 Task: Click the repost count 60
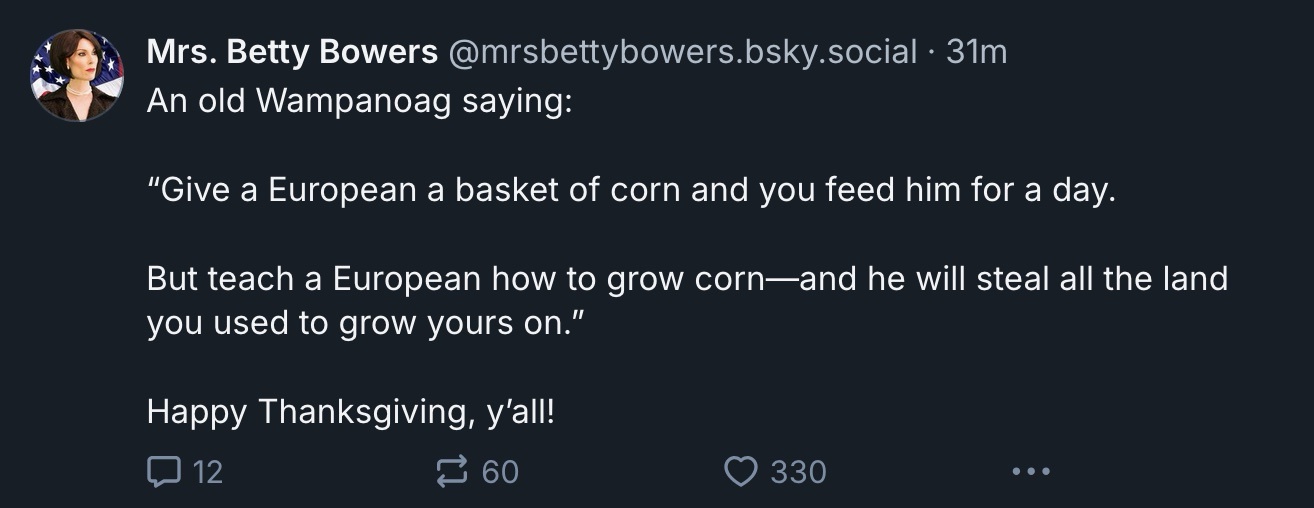500,471
